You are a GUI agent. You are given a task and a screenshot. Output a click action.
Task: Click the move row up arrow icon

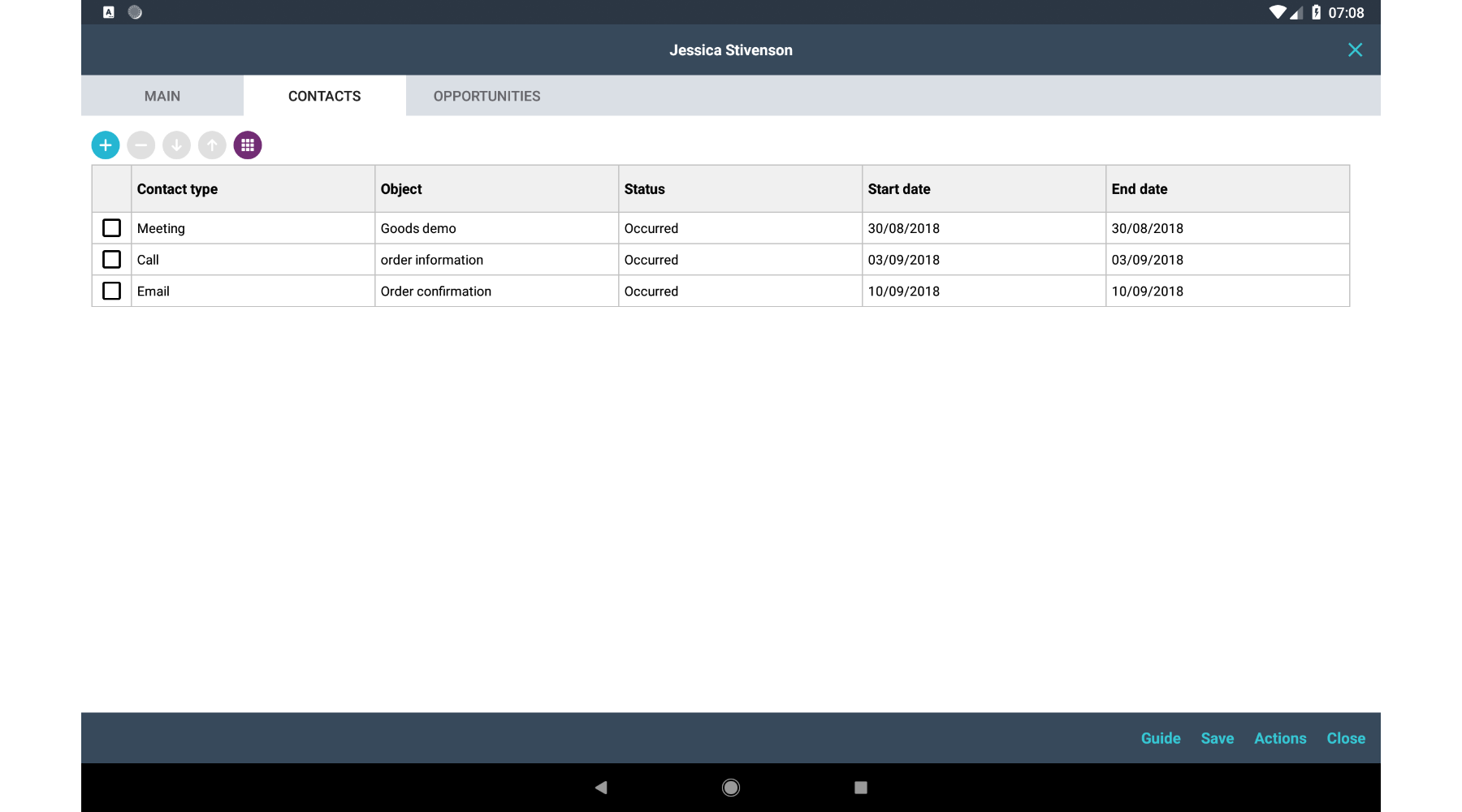pyautogui.click(x=212, y=145)
